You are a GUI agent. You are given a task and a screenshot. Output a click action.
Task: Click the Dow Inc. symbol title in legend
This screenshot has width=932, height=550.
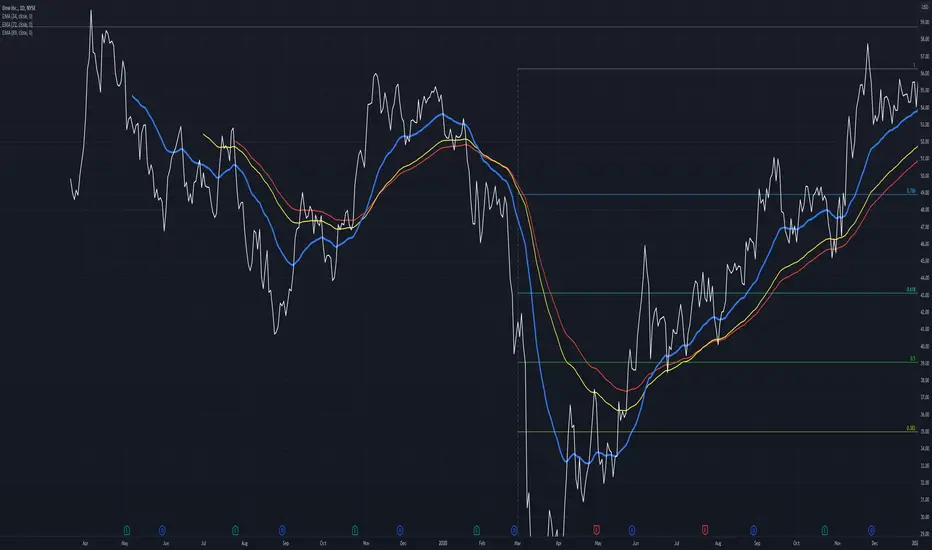click(x=18, y=8)
